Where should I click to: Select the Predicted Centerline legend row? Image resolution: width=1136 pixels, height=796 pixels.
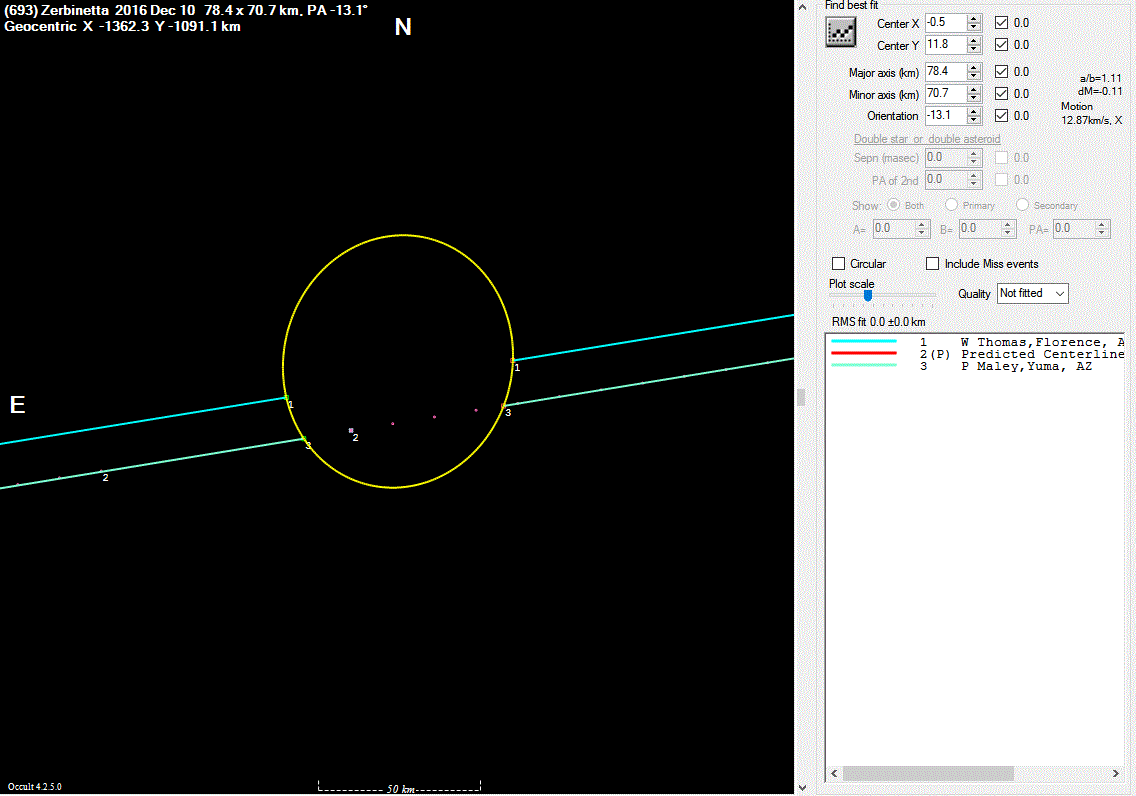point(974,354)
